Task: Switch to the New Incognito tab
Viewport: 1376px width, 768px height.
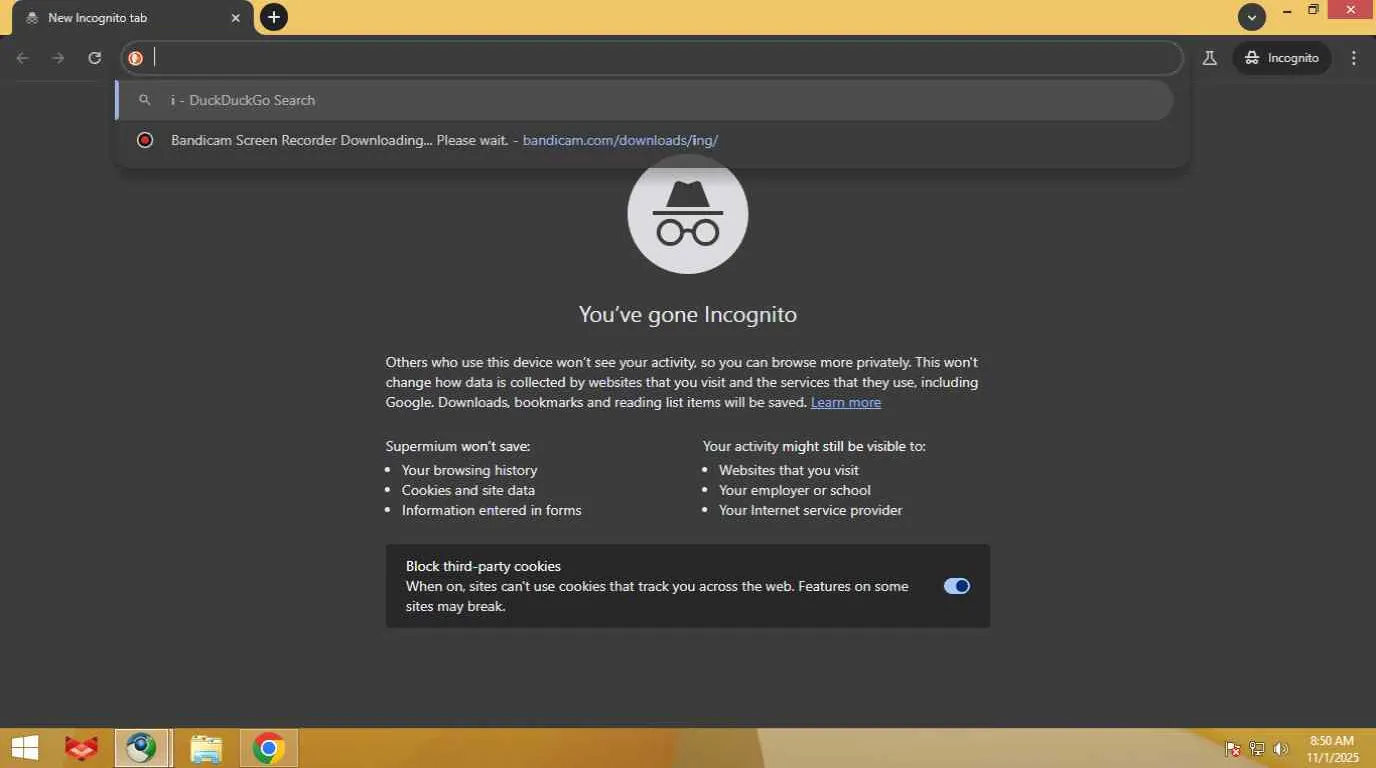Action: pos(132,18)
